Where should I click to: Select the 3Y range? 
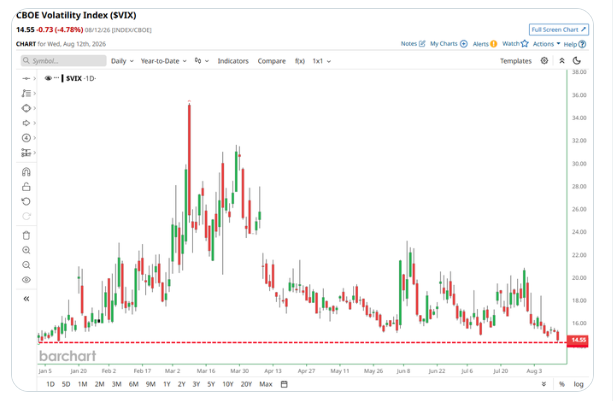coord(196,384)
